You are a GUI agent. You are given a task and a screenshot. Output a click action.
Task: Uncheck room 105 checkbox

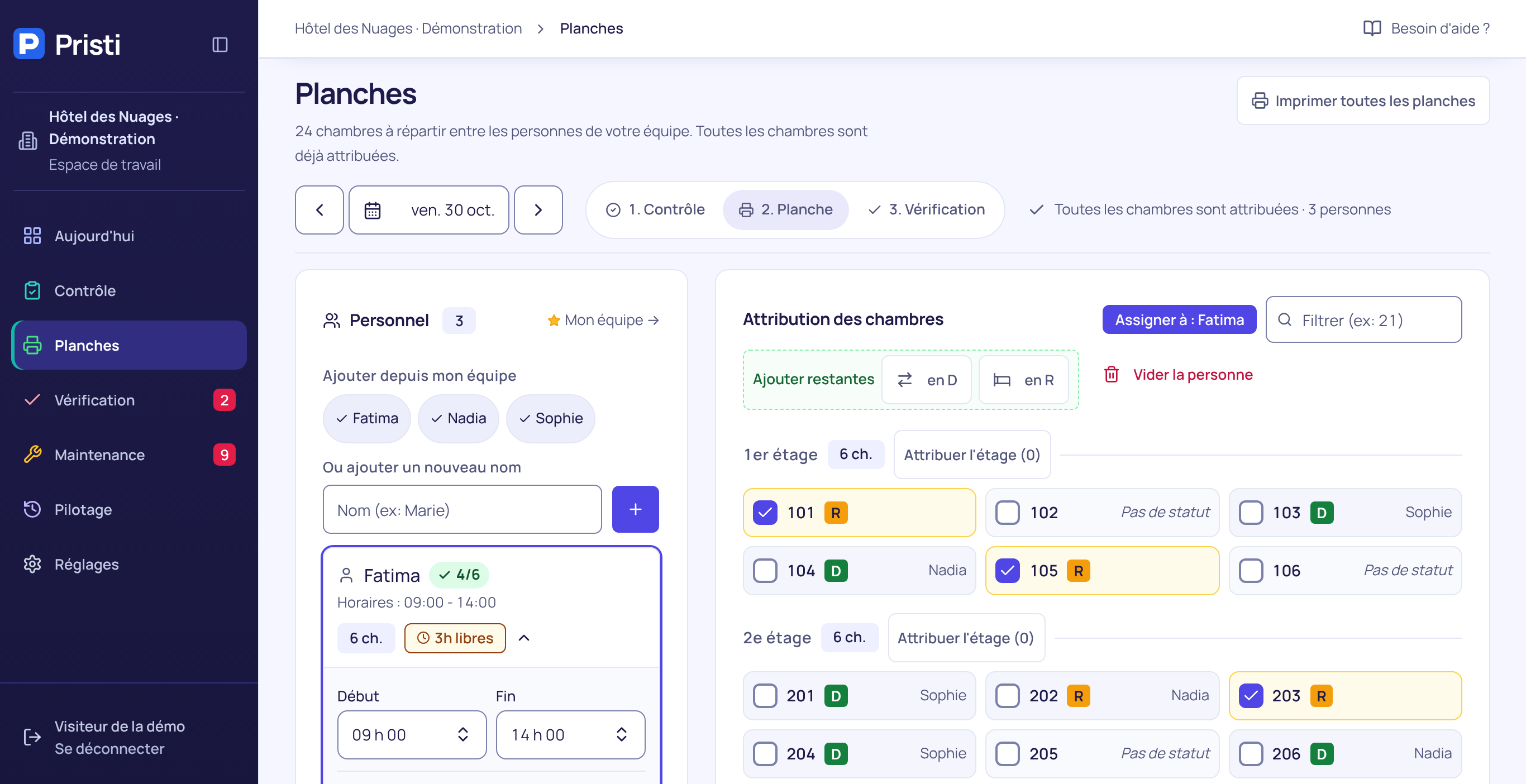point(1007,571)
